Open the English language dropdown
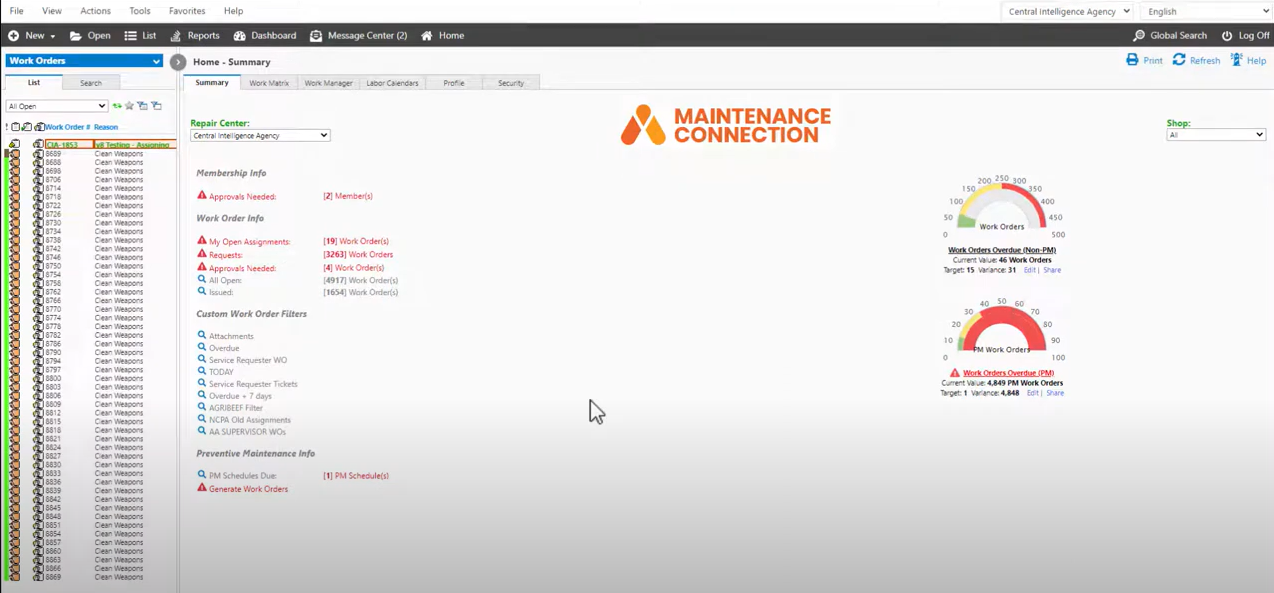The width and height of the screenshot is (1274, 593). (x=1207, y=11)
